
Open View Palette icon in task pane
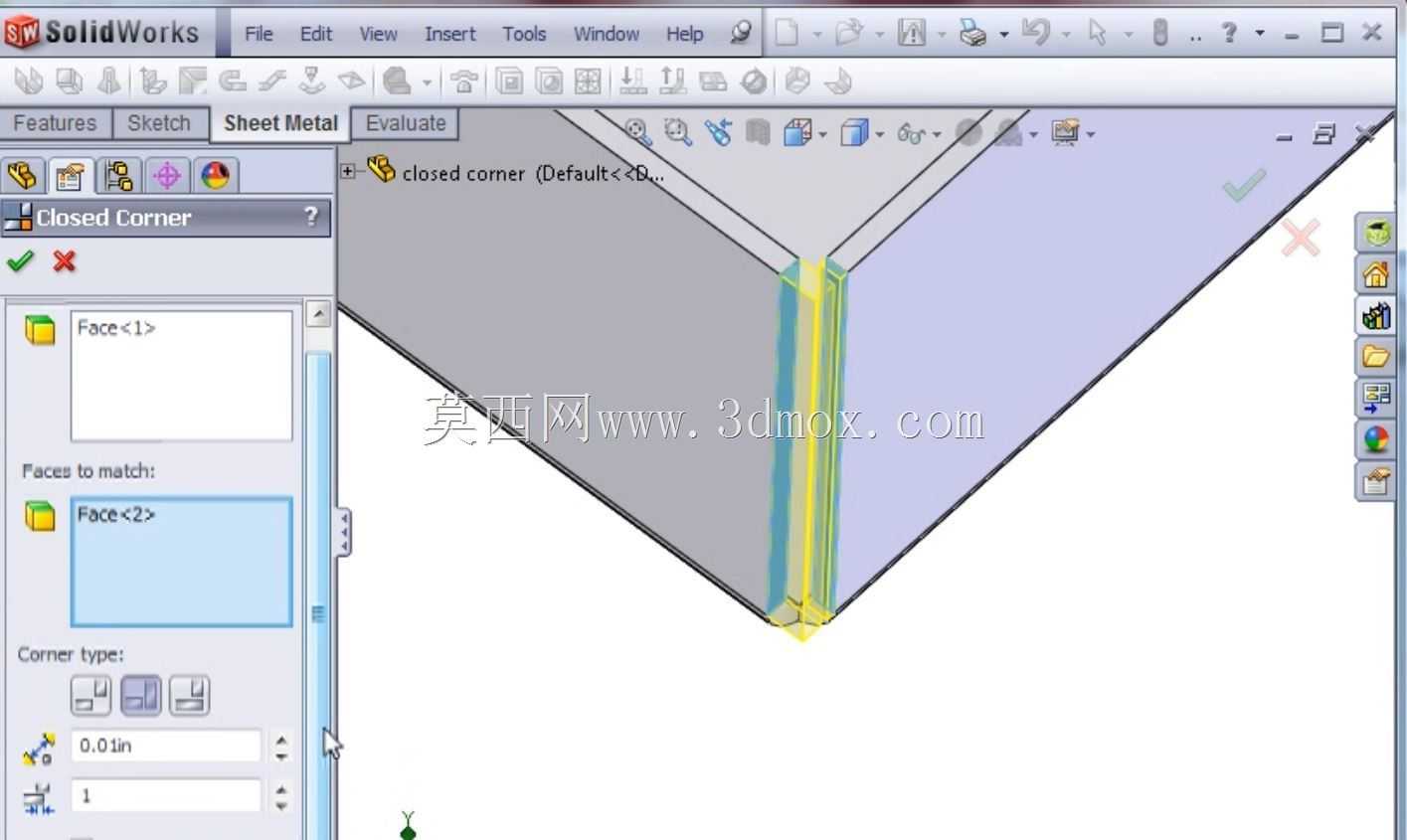tap(1376, 398)
